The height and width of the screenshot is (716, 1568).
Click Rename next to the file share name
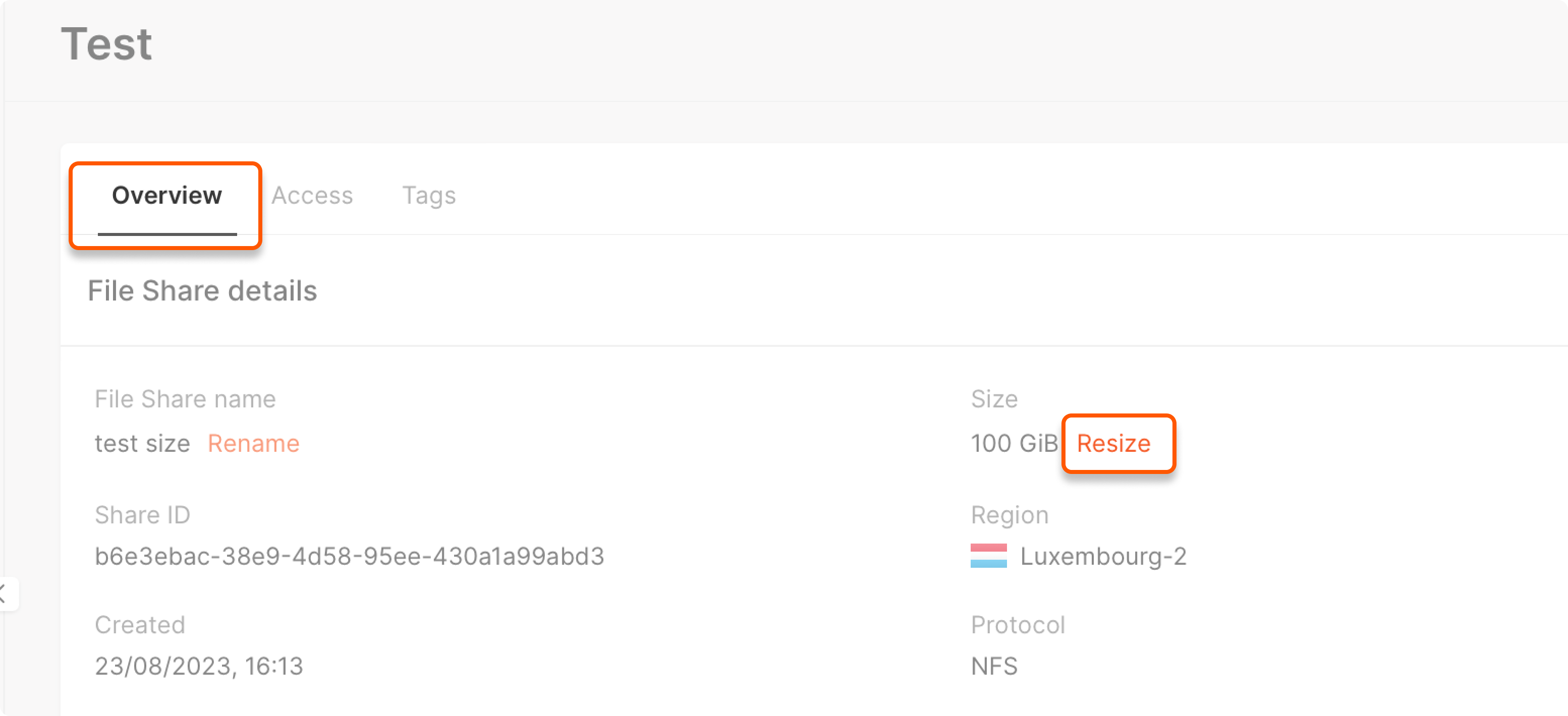coord(254,444)
